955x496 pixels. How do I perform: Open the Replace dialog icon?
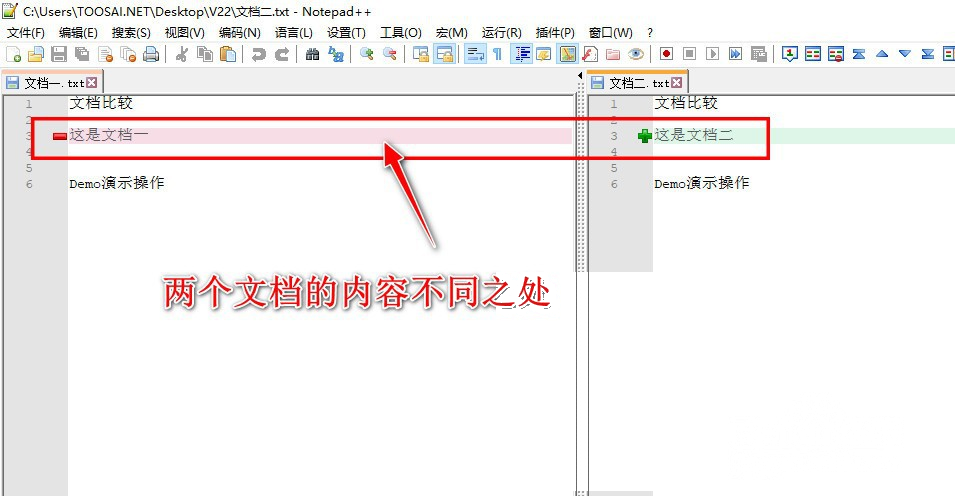click(x=336, y=54)
